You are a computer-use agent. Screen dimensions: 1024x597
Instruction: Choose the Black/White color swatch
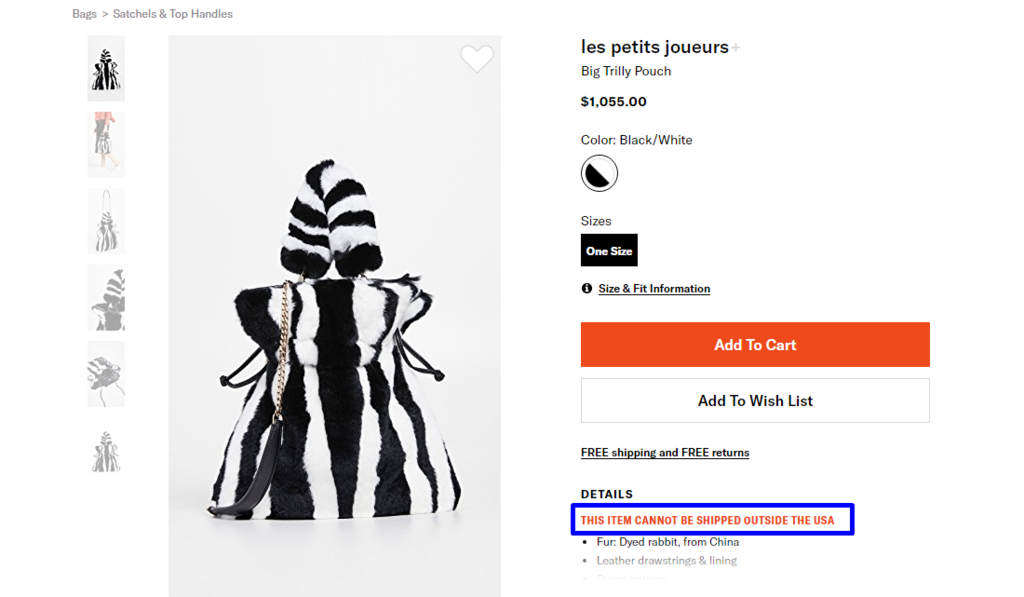pyautogui.click(x=599, y=174)
